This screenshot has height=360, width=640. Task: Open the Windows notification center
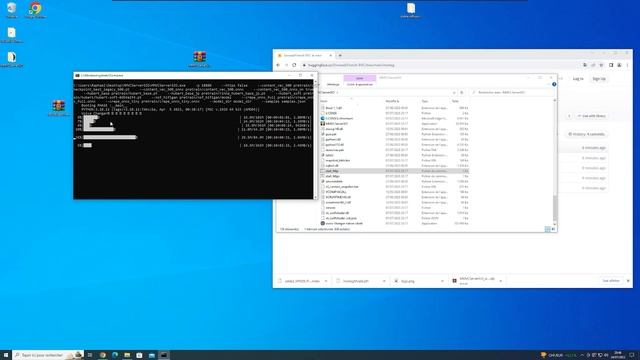tap(632, 355)
